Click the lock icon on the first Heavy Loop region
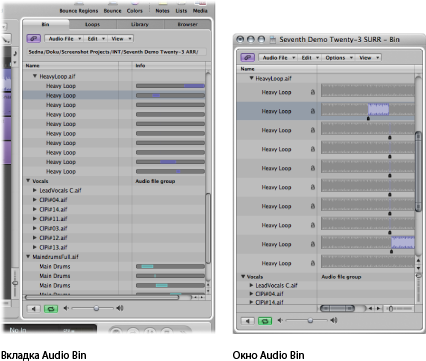 tap(313, 92)
